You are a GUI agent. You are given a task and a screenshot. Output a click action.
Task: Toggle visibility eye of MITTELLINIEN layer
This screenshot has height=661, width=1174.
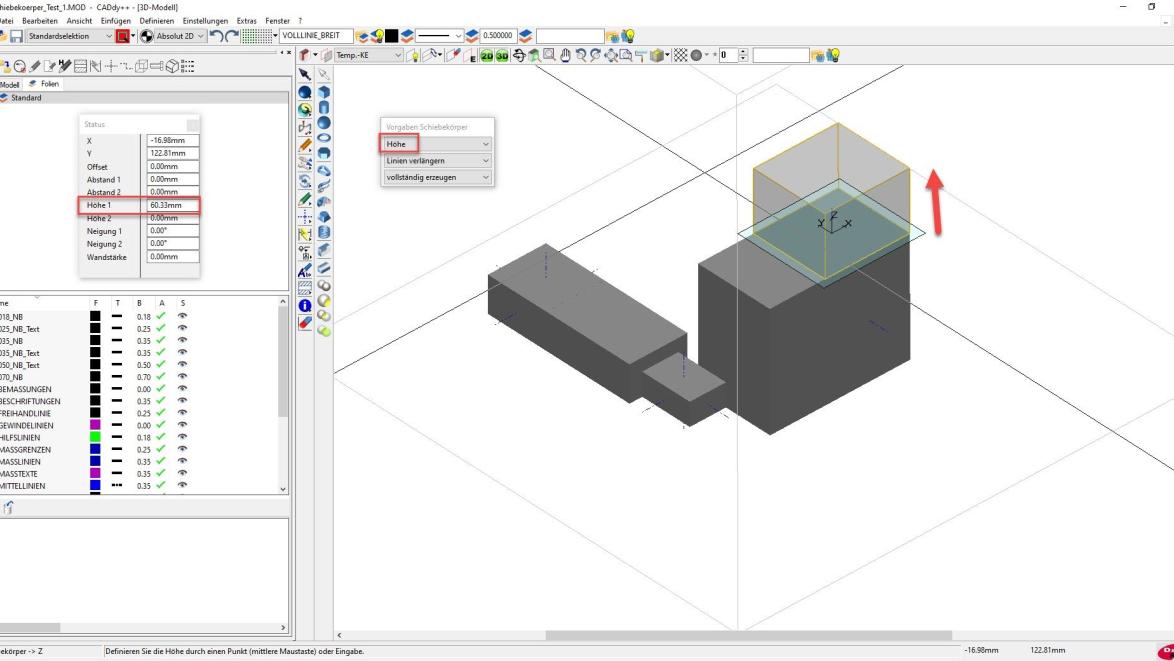[x=182, y=485]
